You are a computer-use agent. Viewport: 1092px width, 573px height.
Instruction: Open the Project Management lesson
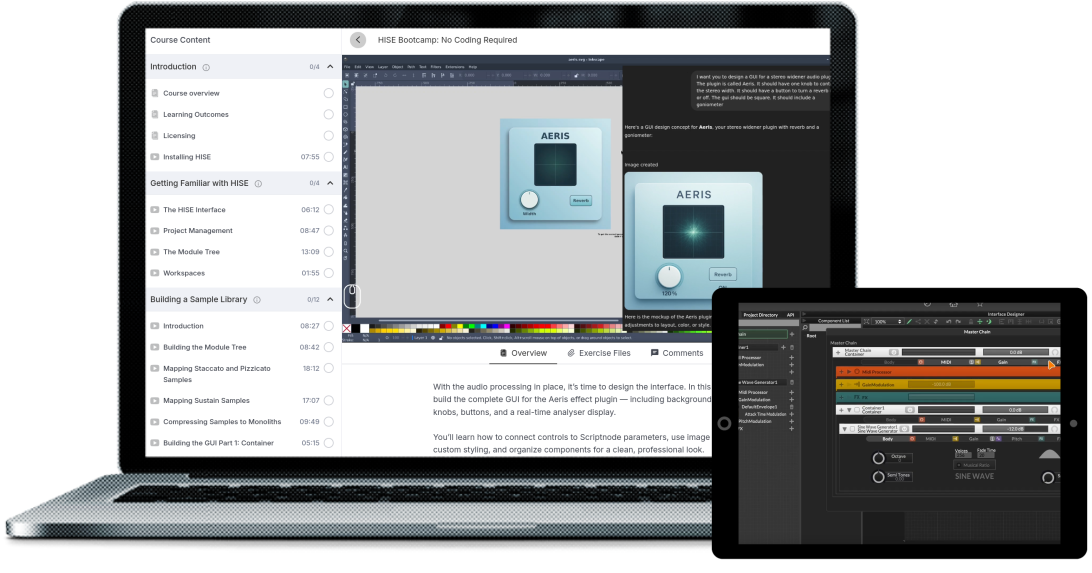198,231
